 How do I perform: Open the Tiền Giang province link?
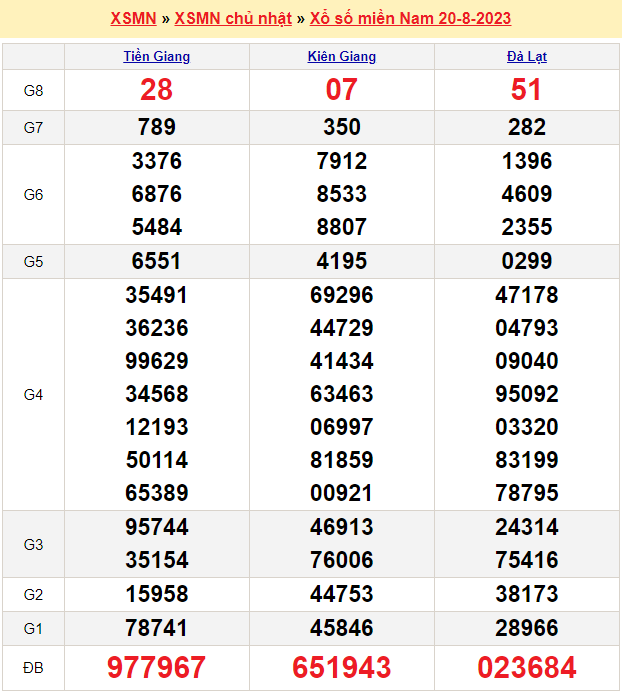point(156,56)
